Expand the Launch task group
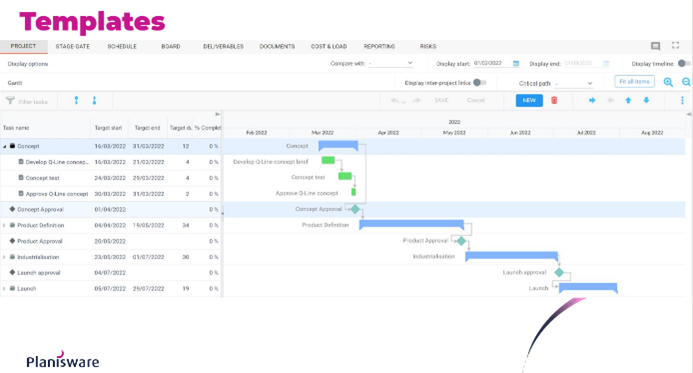 point(4,289)
